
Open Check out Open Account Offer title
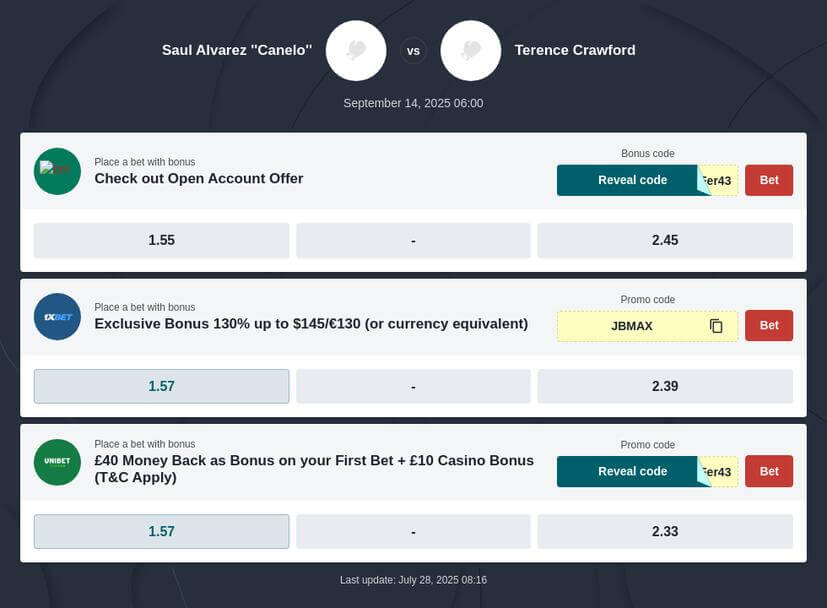pyautogui.click(x=199, y=178)
